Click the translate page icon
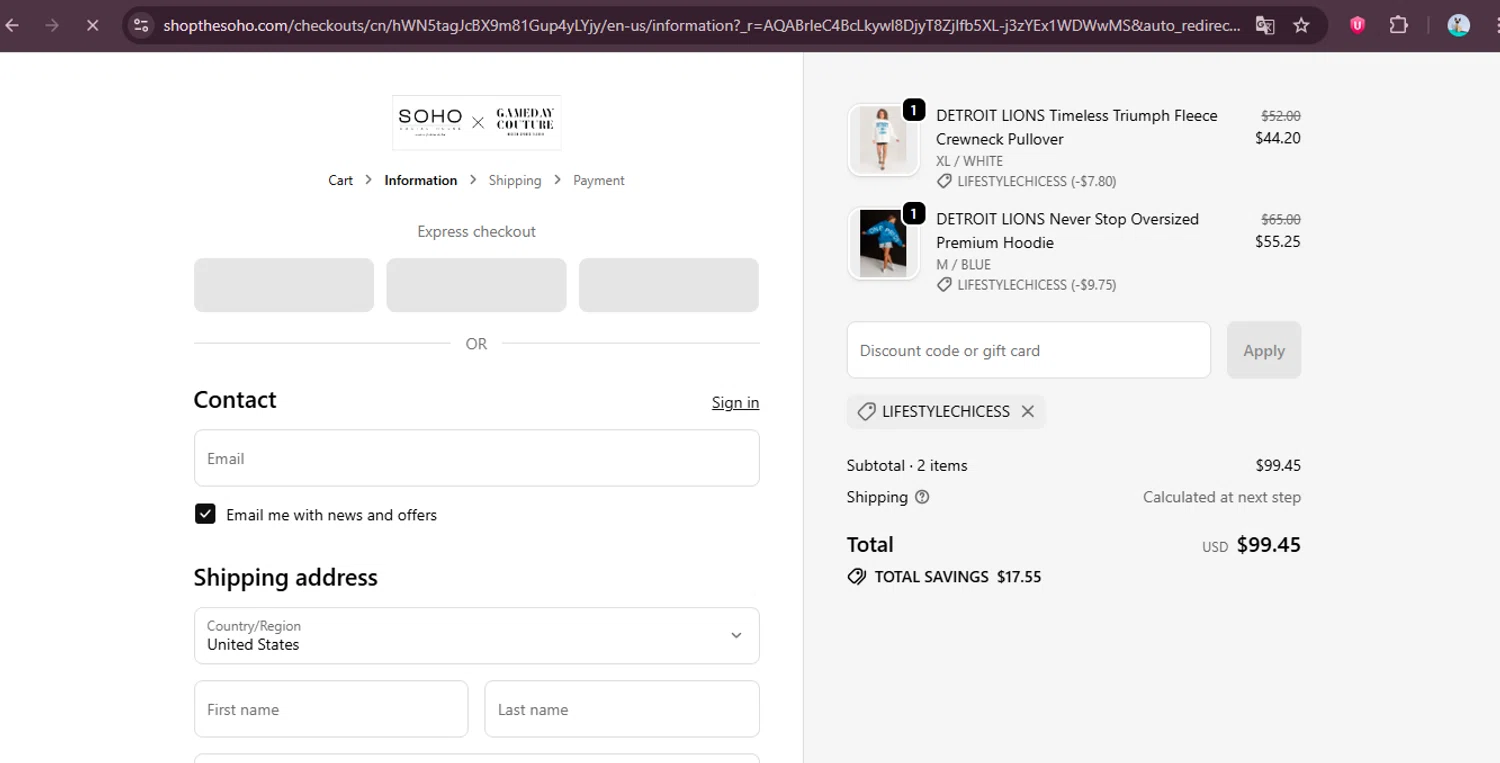1500x763 pixels. 1265,25
